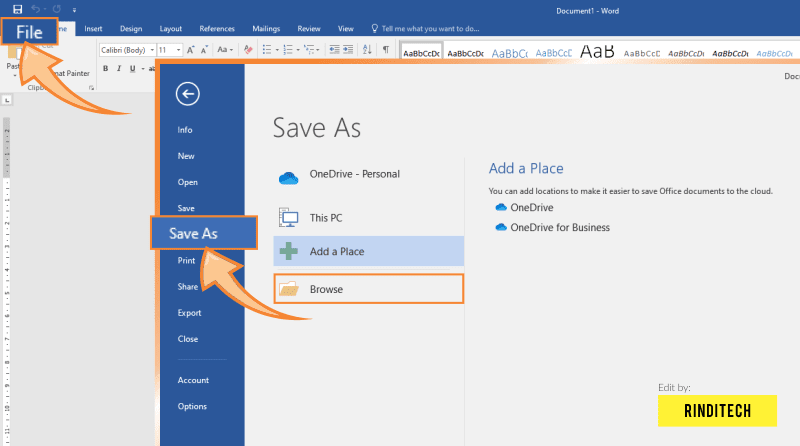The width and height of the screenshot is (800, 446).
Task: Click the Browse folder option
Action: 368,289
